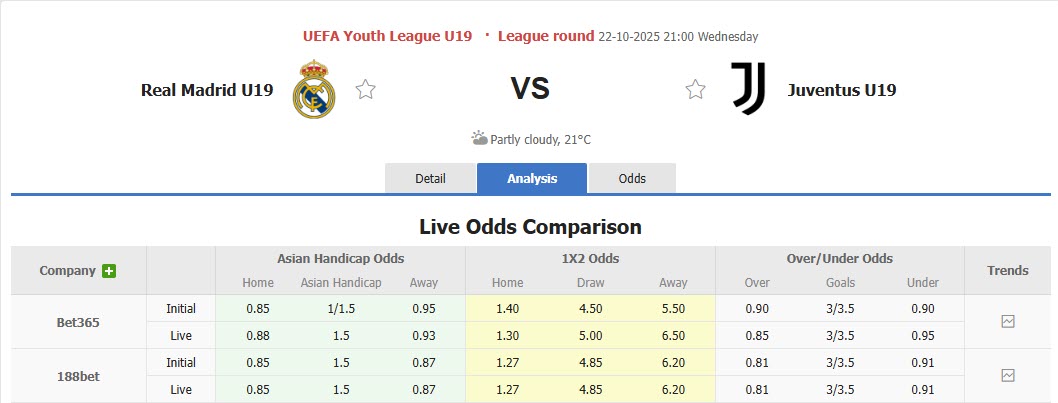Select the Analysis tab
This screenshot has height=403, width=1058.
click(532, 178)
